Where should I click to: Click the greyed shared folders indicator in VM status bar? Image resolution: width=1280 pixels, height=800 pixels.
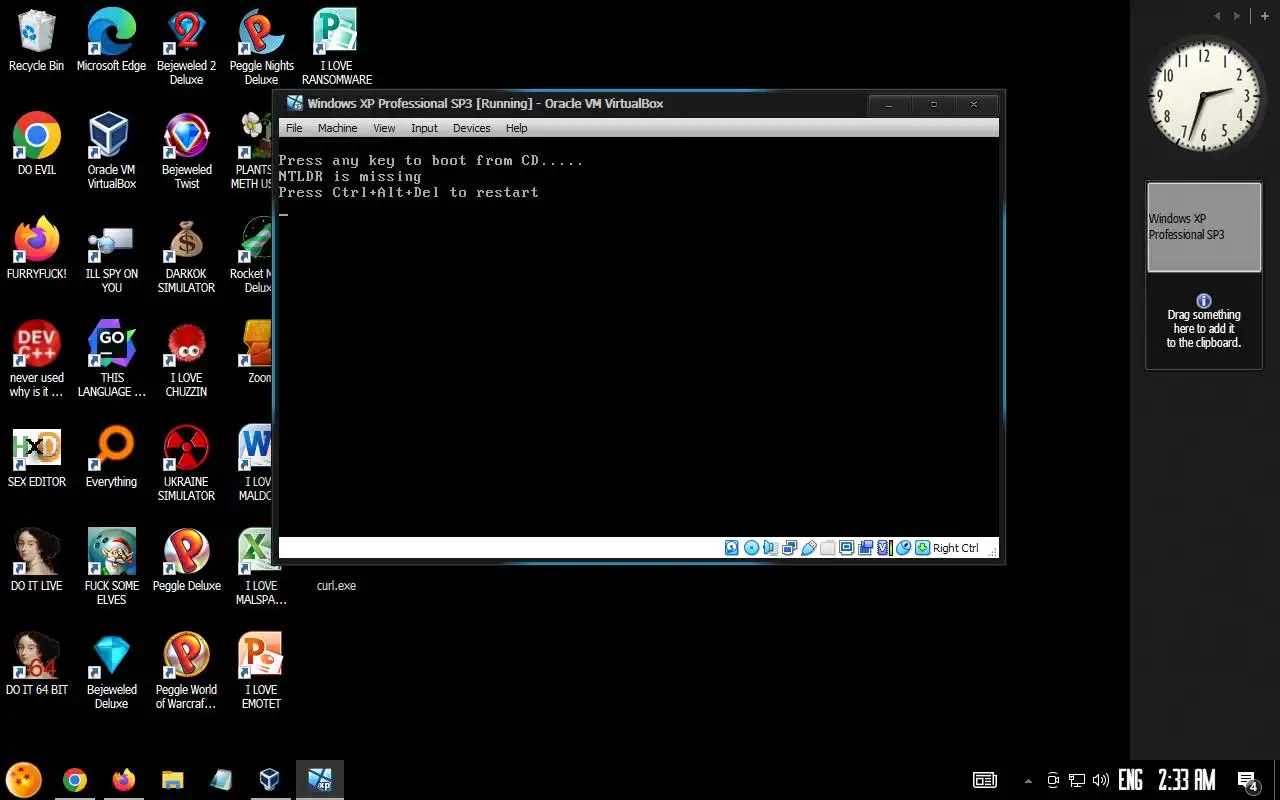pos(827,548)
